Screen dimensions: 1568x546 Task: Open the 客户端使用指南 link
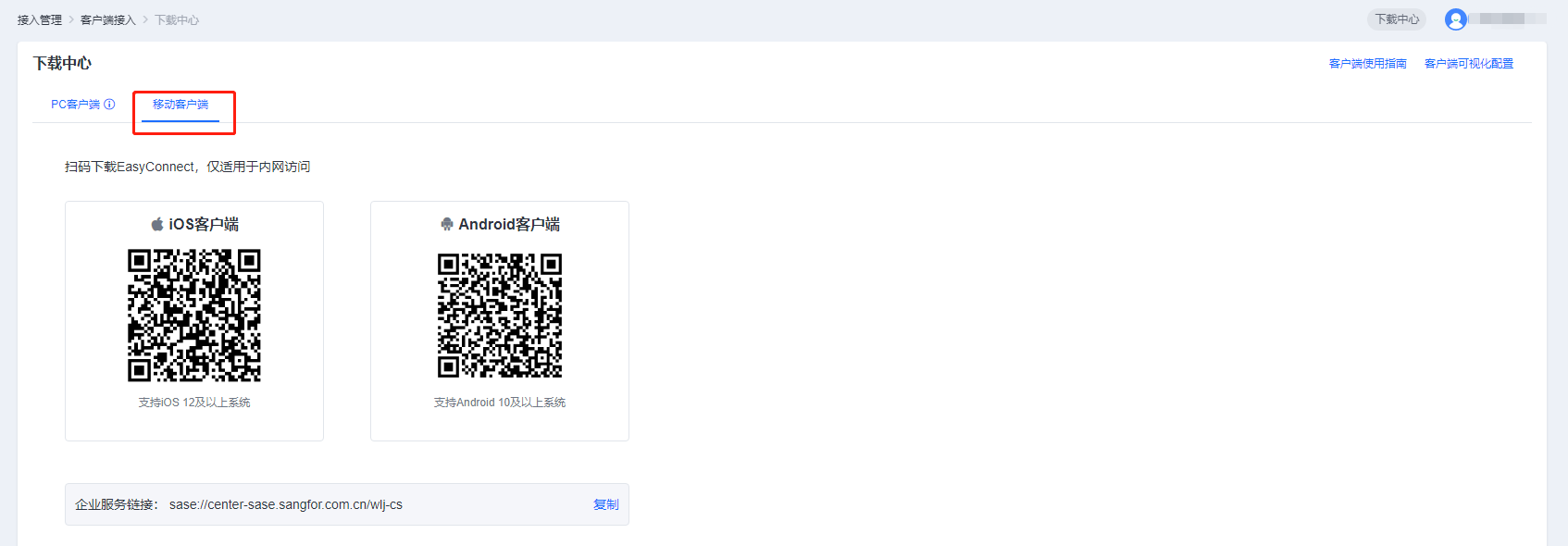tap(1367, 64)
